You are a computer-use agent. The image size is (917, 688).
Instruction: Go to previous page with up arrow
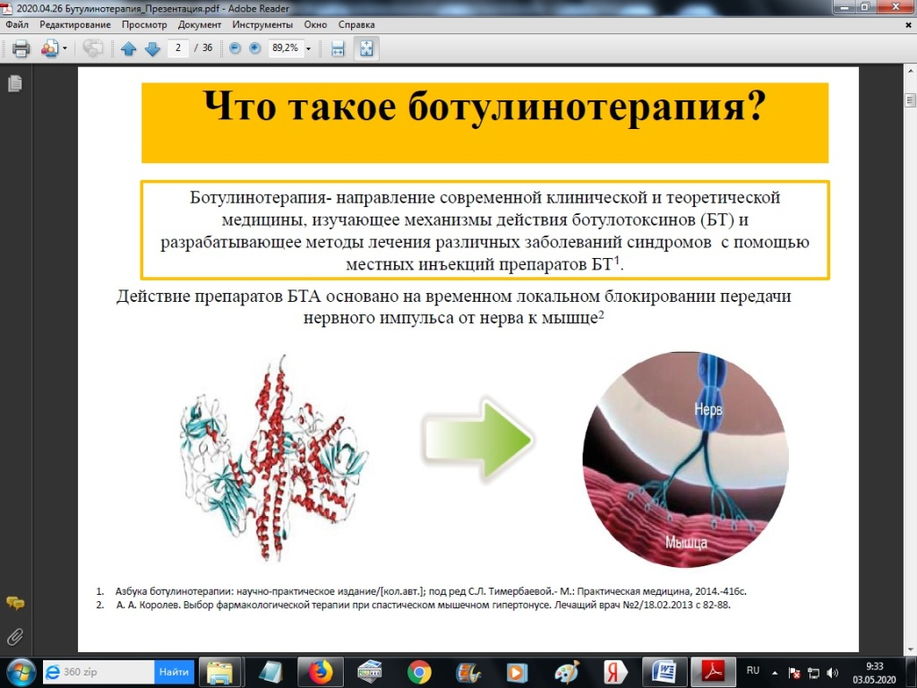point(128,48)
